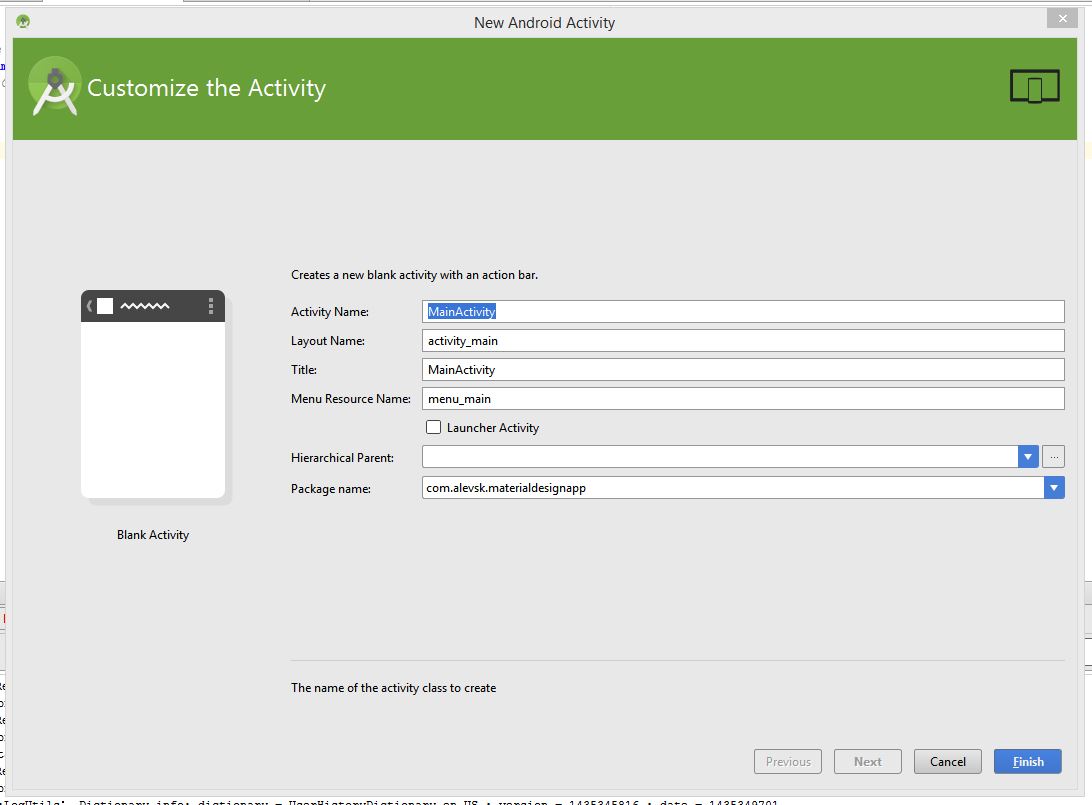Click the Android Studio compass logo icon
Viewport: 1092px width, 805px height.
(x=55, y=85)
